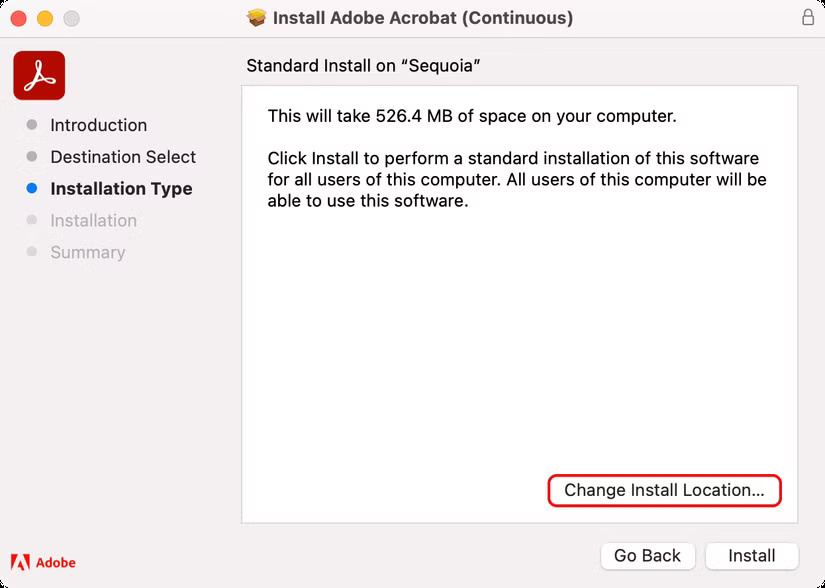Image resolution: width=825 pixels, height=588 pixels.
Task: Select the Introduction step
Action: [x=98, y=125]
